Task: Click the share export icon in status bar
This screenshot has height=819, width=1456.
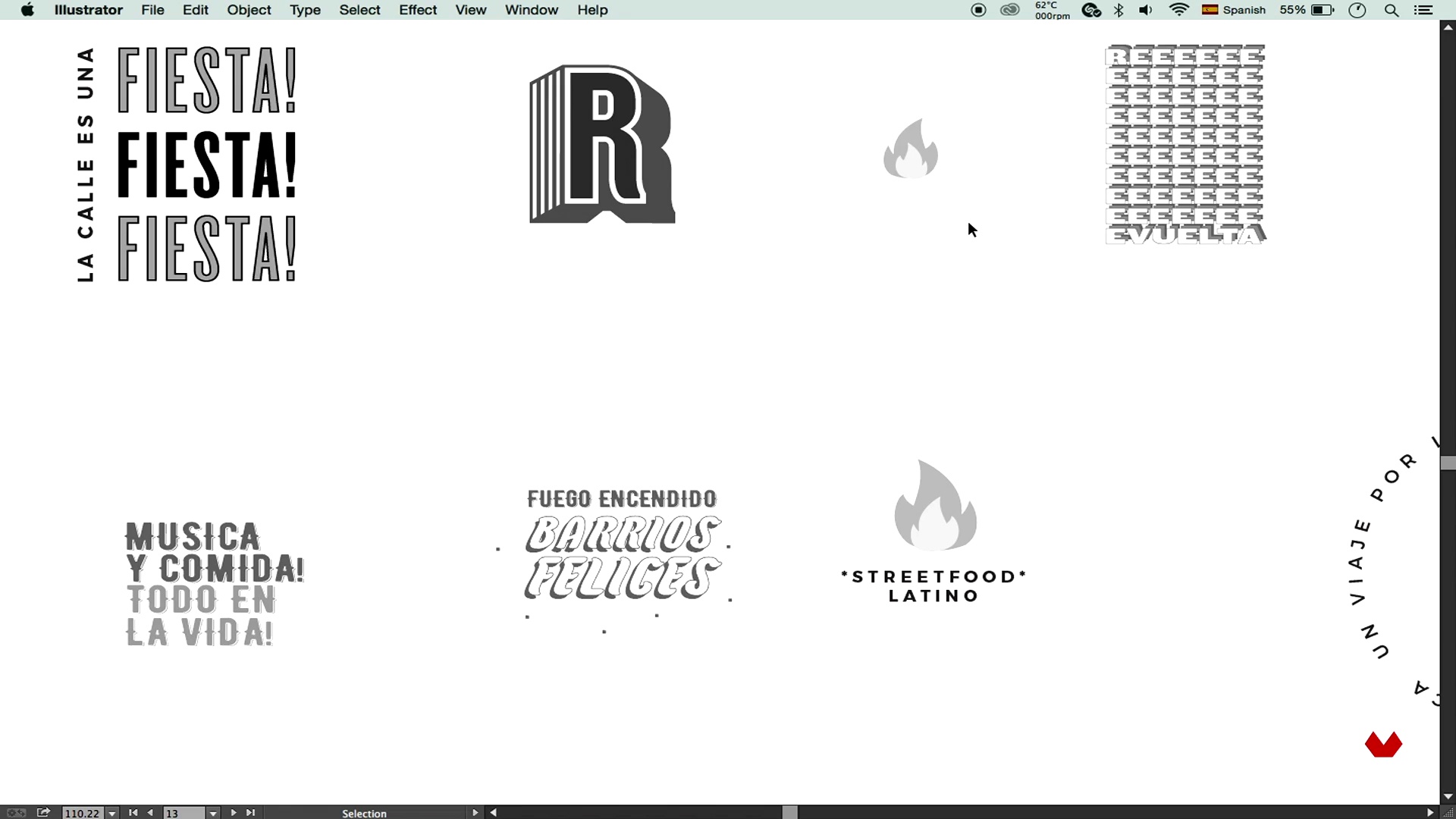Action: pyautogui.click(x=44, y=812)
